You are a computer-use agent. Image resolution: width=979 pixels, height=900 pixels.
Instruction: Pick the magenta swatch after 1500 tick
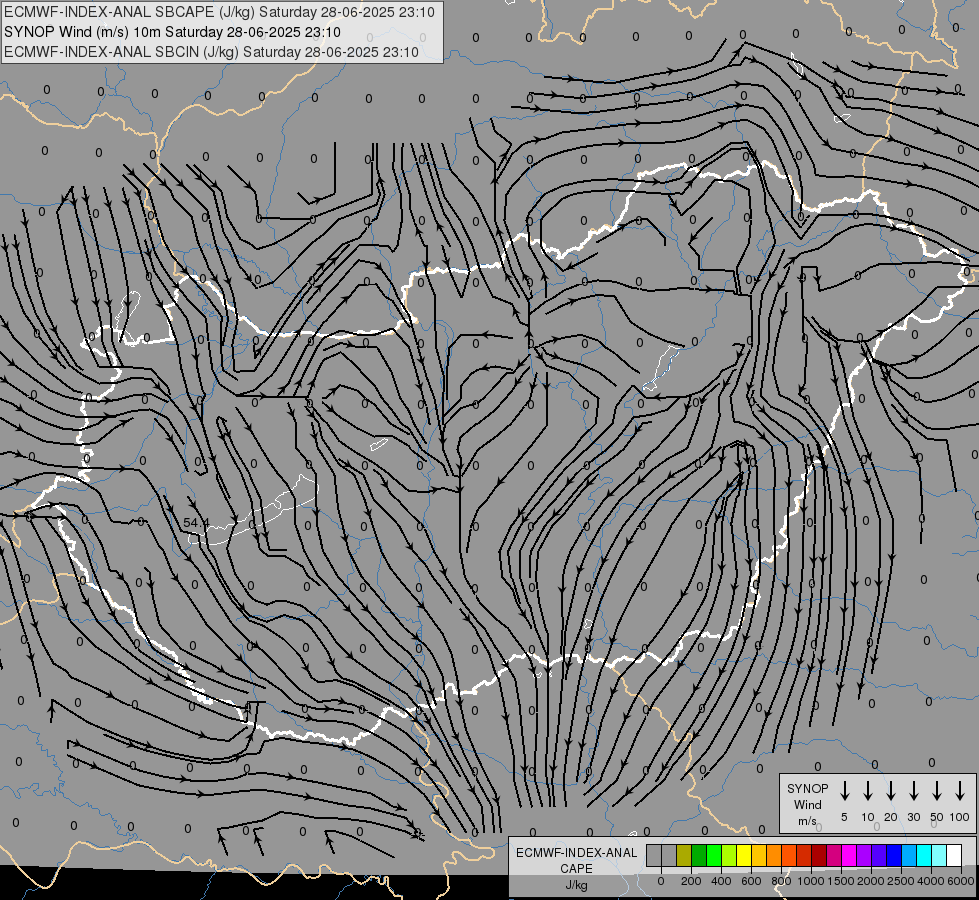click(849, 855)
